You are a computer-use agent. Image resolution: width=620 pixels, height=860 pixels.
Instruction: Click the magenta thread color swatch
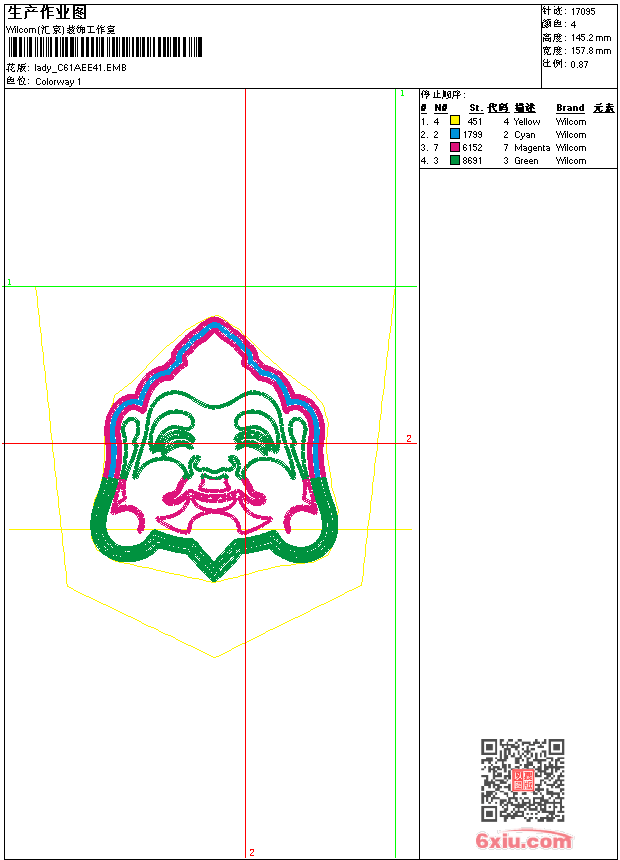455,147
